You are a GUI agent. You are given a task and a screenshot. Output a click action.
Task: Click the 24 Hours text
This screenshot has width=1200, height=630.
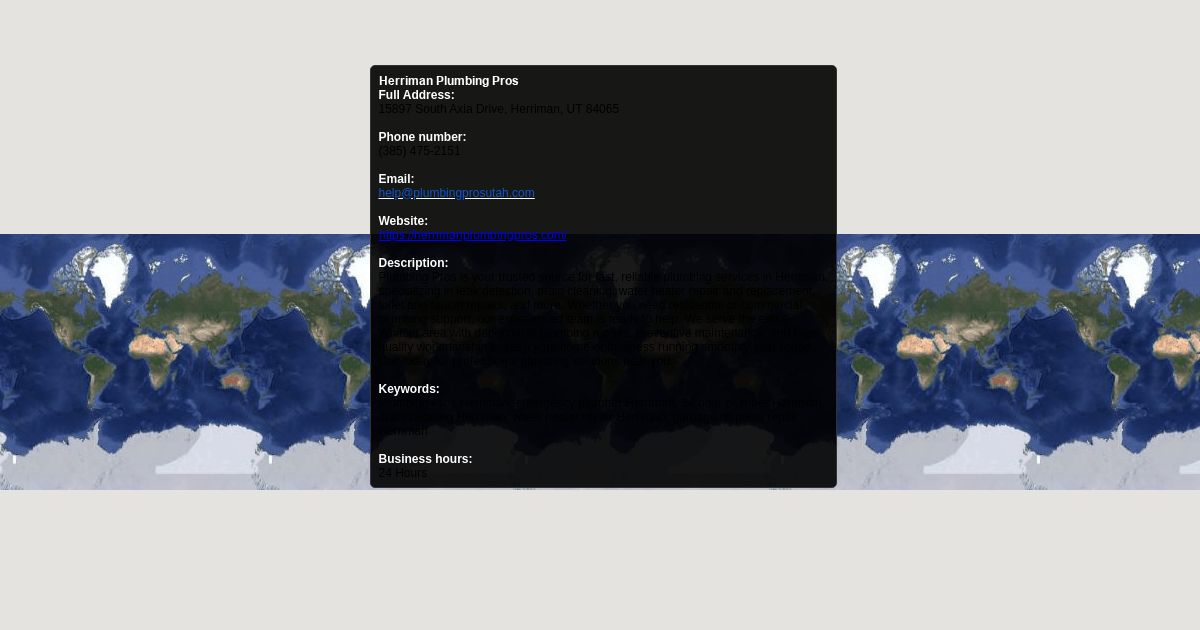tap(403, 473)
